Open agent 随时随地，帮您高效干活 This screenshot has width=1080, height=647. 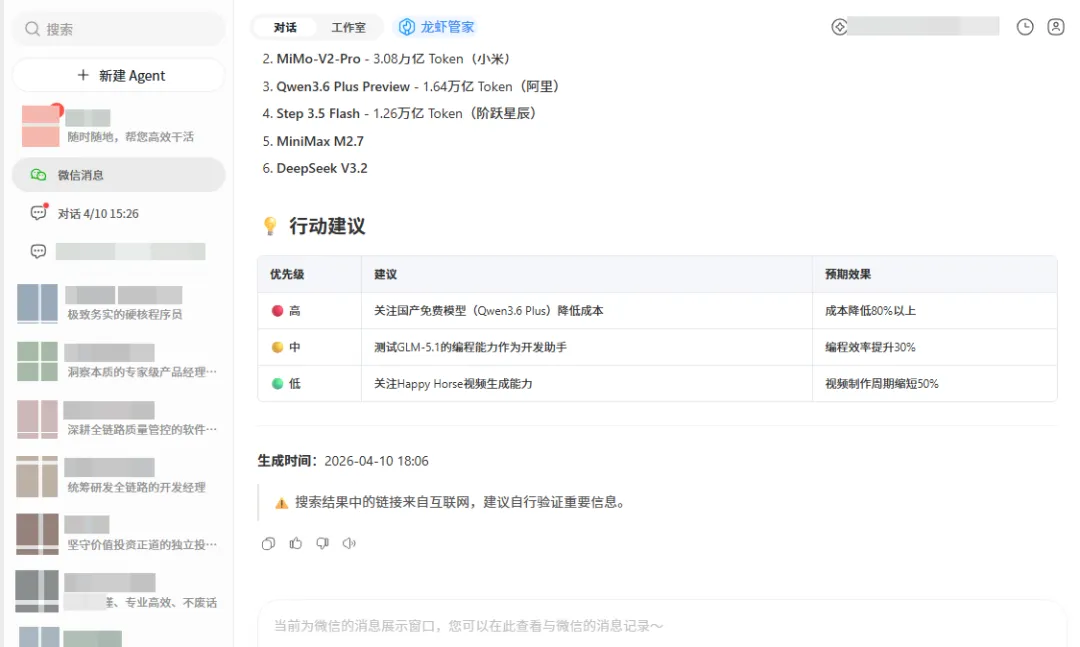click(118, 126)
